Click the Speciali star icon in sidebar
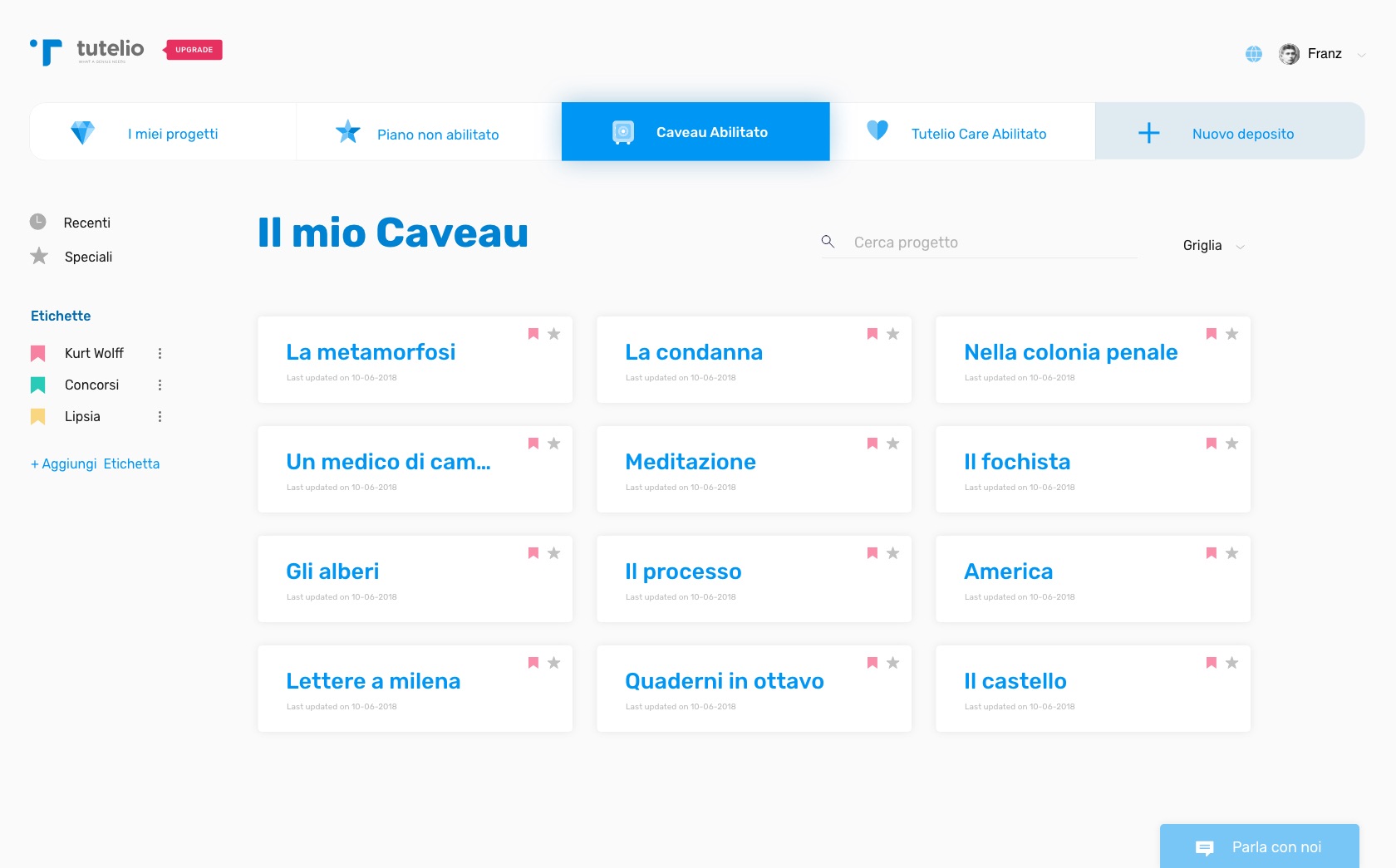 [39, 257]
